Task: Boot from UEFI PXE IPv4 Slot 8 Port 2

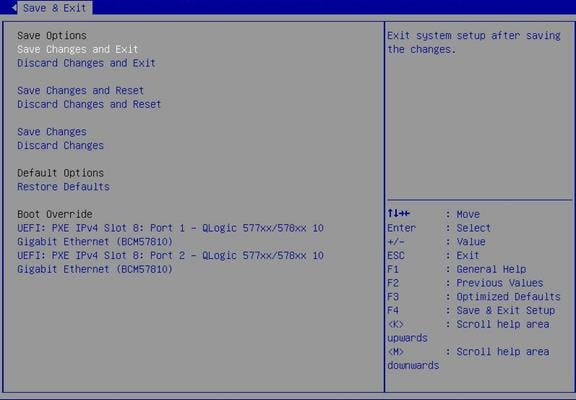Action: pos(170,262)
